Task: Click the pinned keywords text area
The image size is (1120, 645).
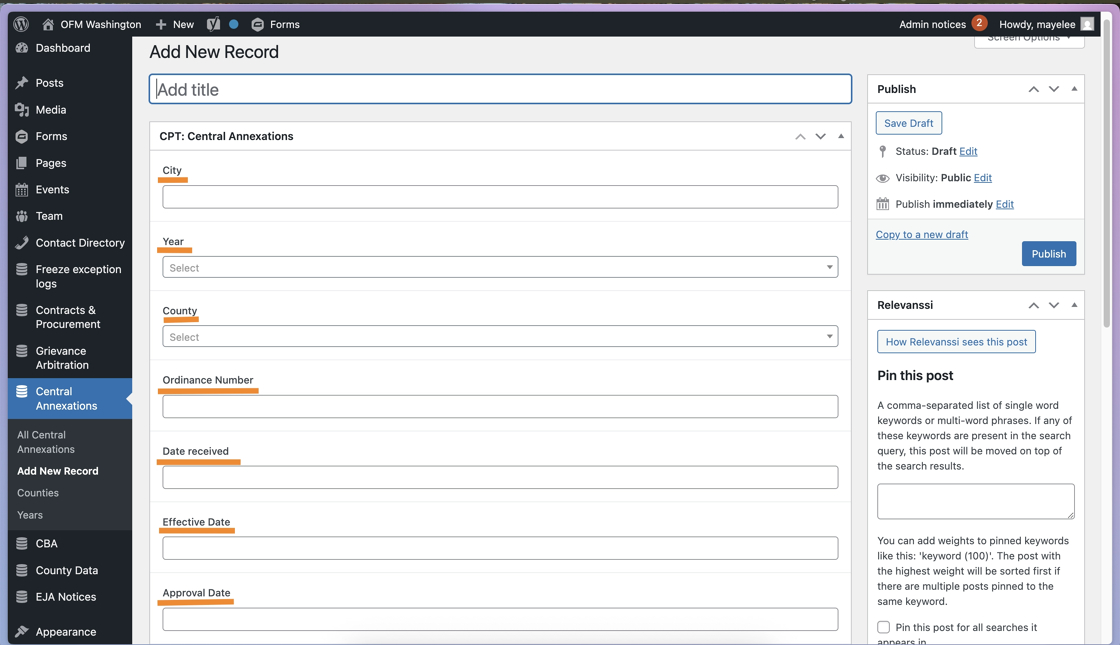Action: [976, 501]
